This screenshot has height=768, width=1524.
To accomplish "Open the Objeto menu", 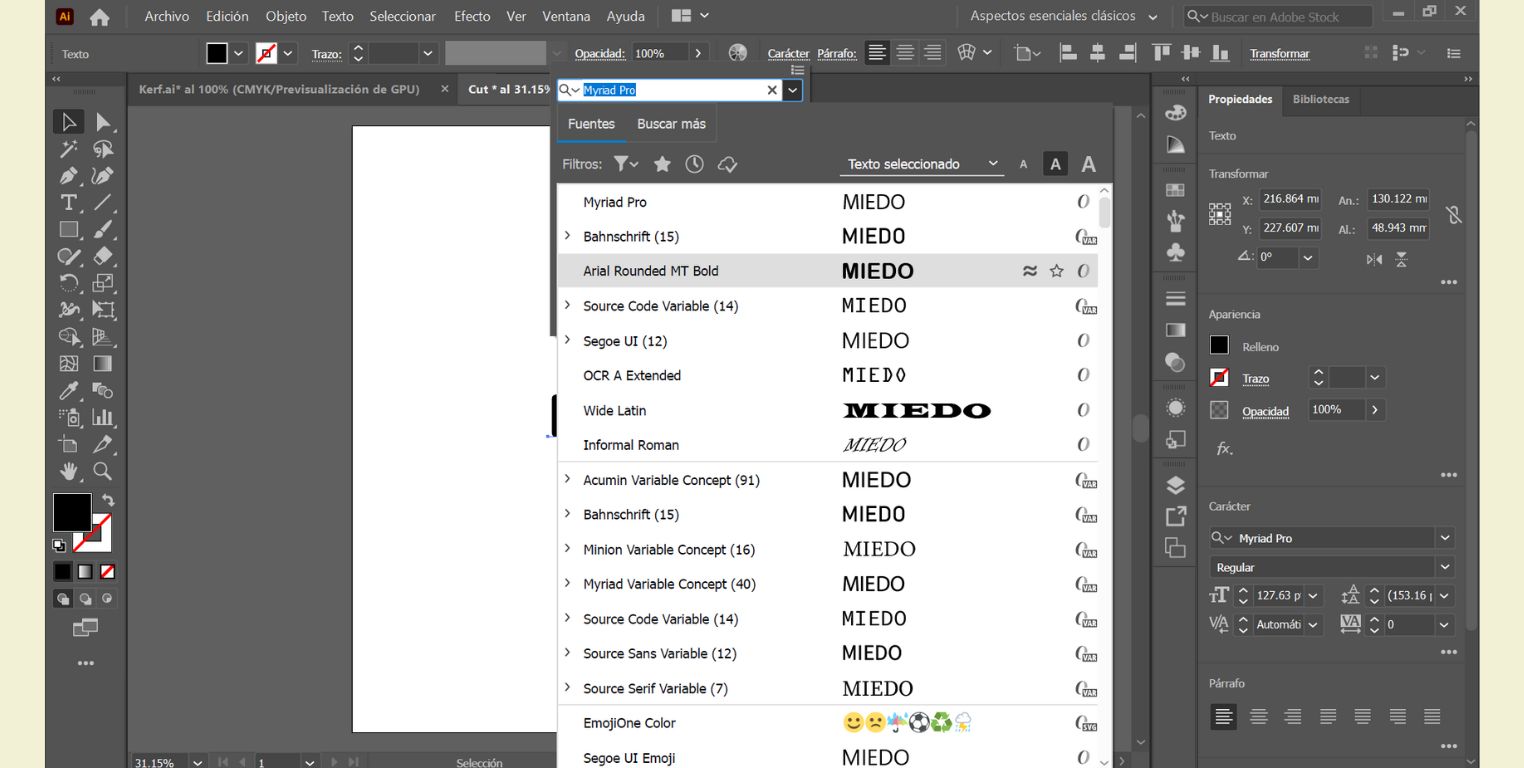I will (x=286, y=16).
